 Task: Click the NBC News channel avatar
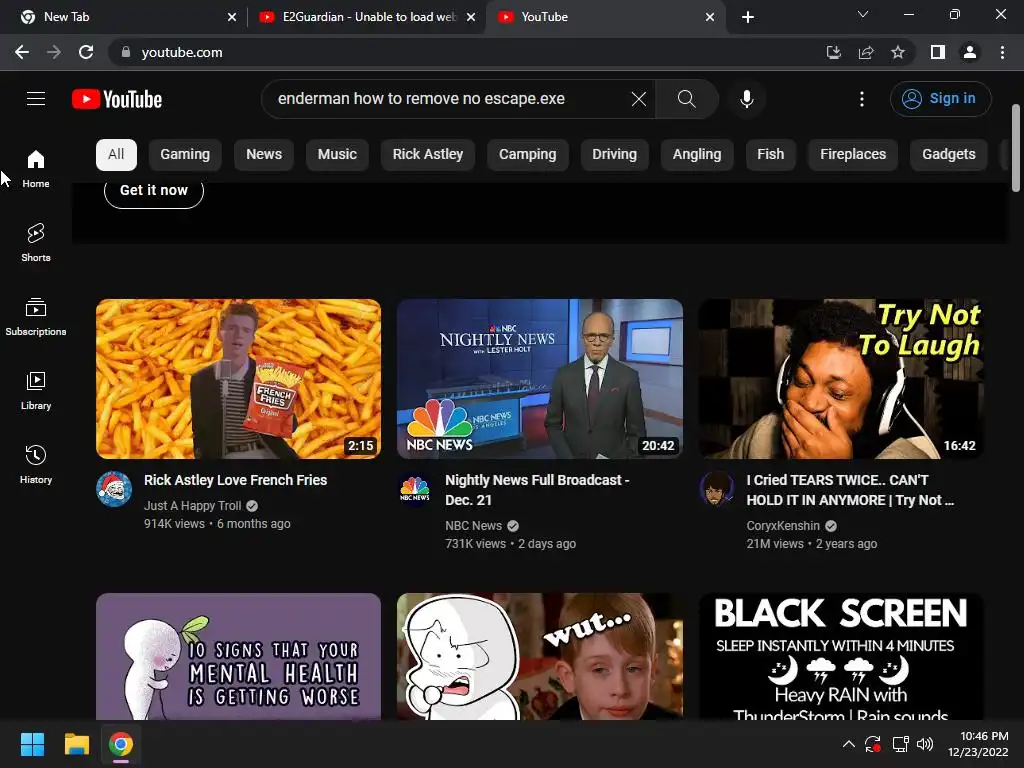click(415, 488)
